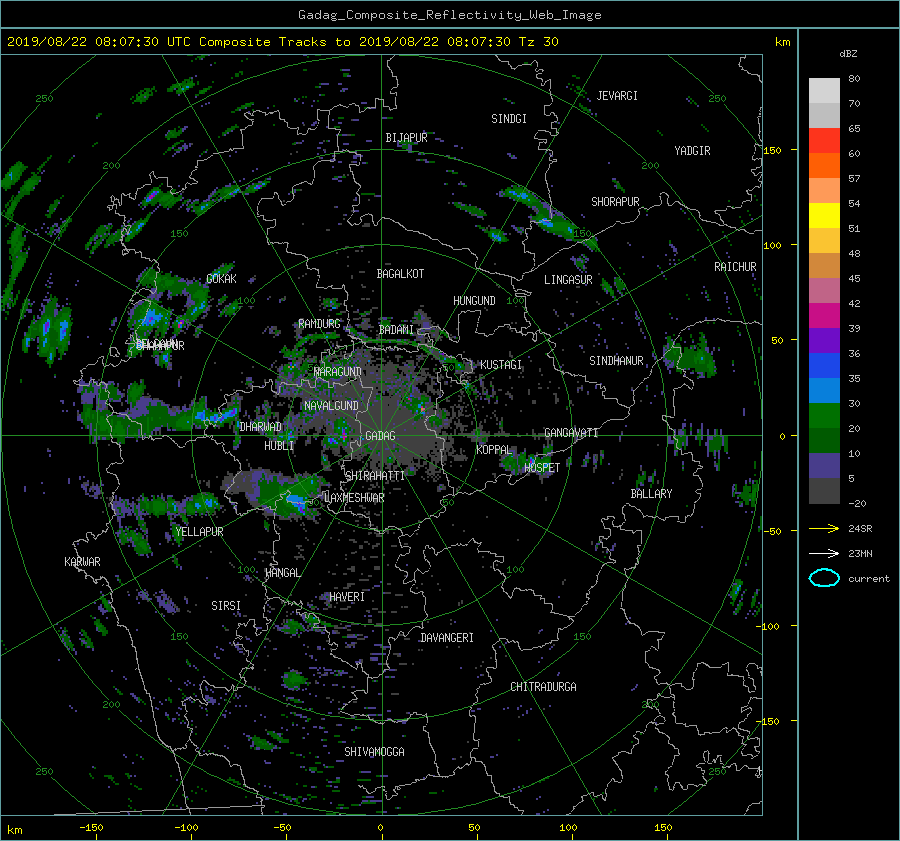The height and width of the screenshot is (841, 900).
Task: Click the DAVANGERI city label
Action: [x=447, y=638]
